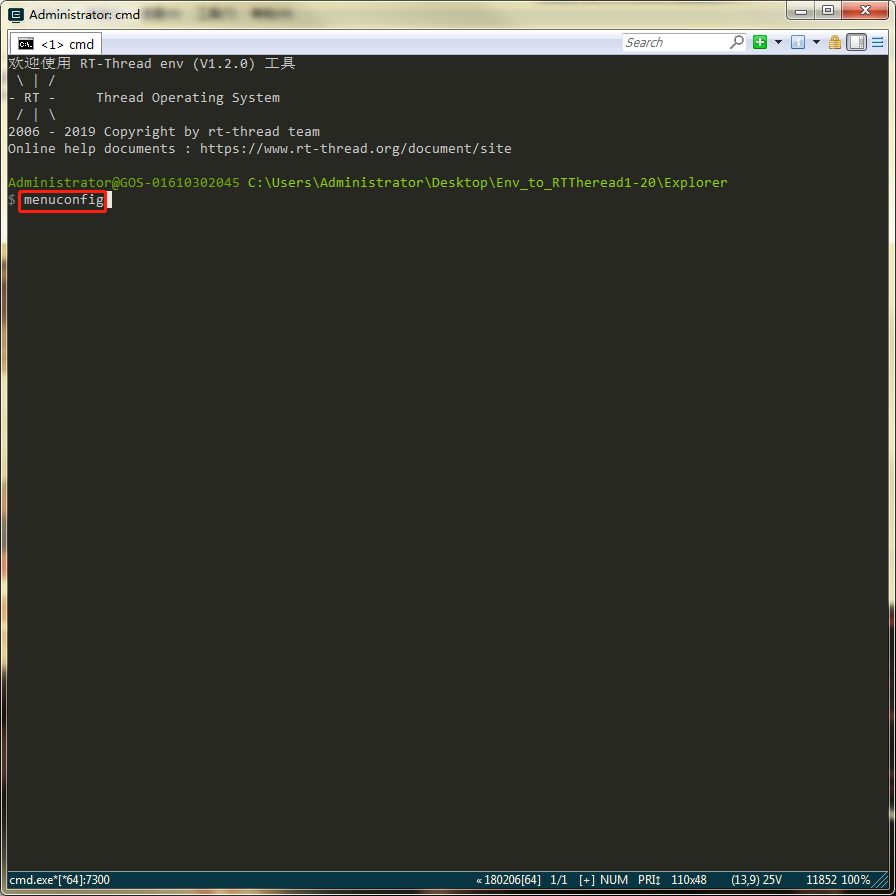Click the [+] status bar indicator

click(586, 879)
